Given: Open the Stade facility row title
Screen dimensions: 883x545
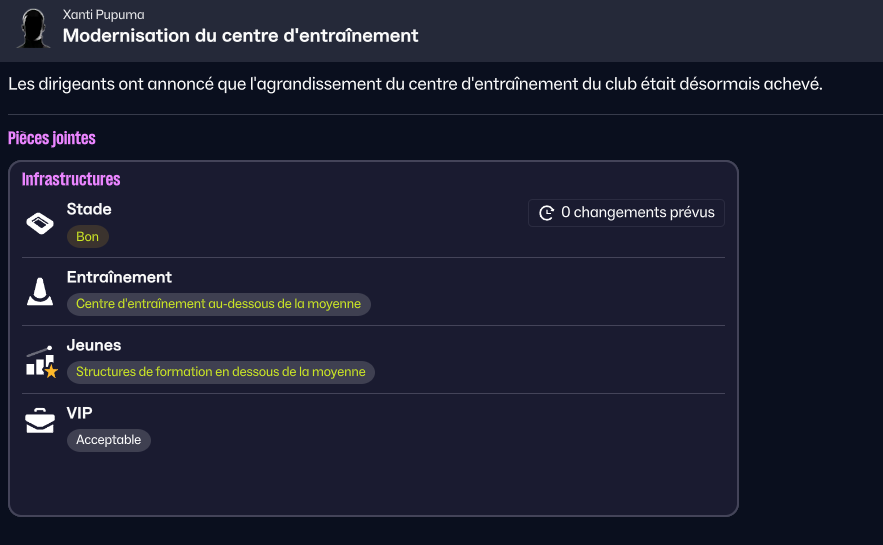Looking at the screenshot, I should pyautogui.click(x=89, y=209).
